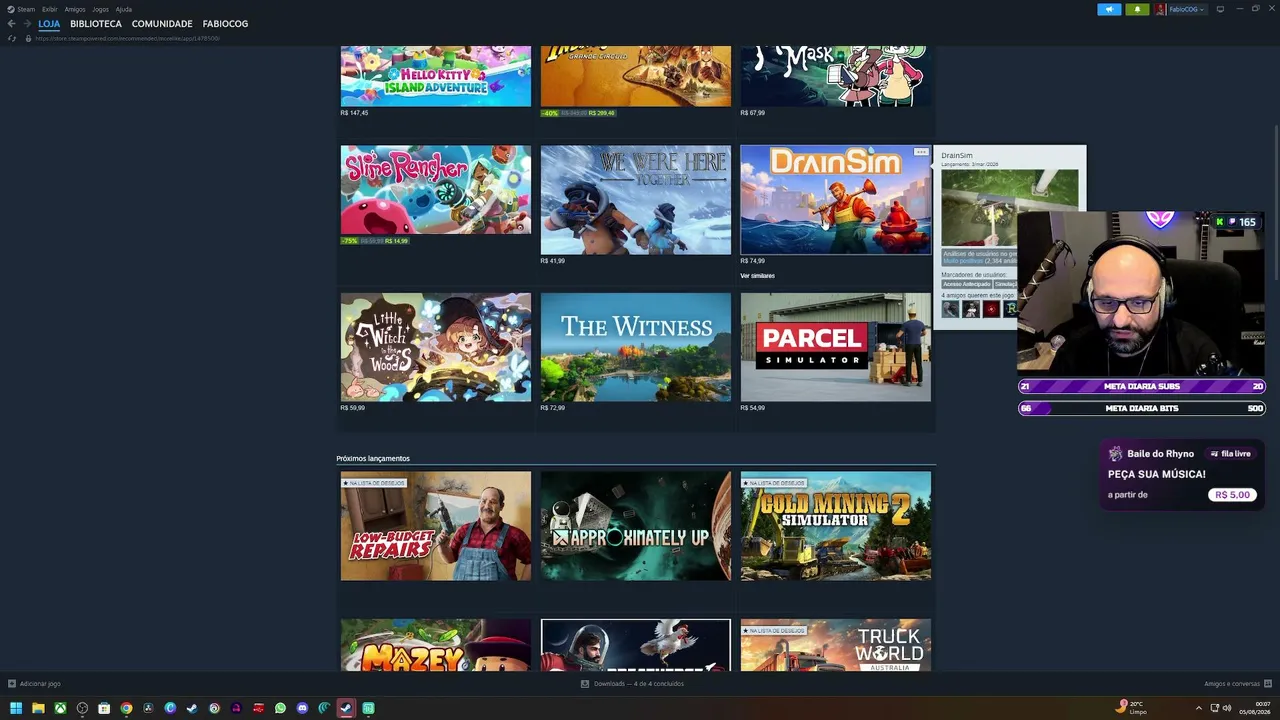Open The Witness game capsule
1280x720 pixels.
636,347
